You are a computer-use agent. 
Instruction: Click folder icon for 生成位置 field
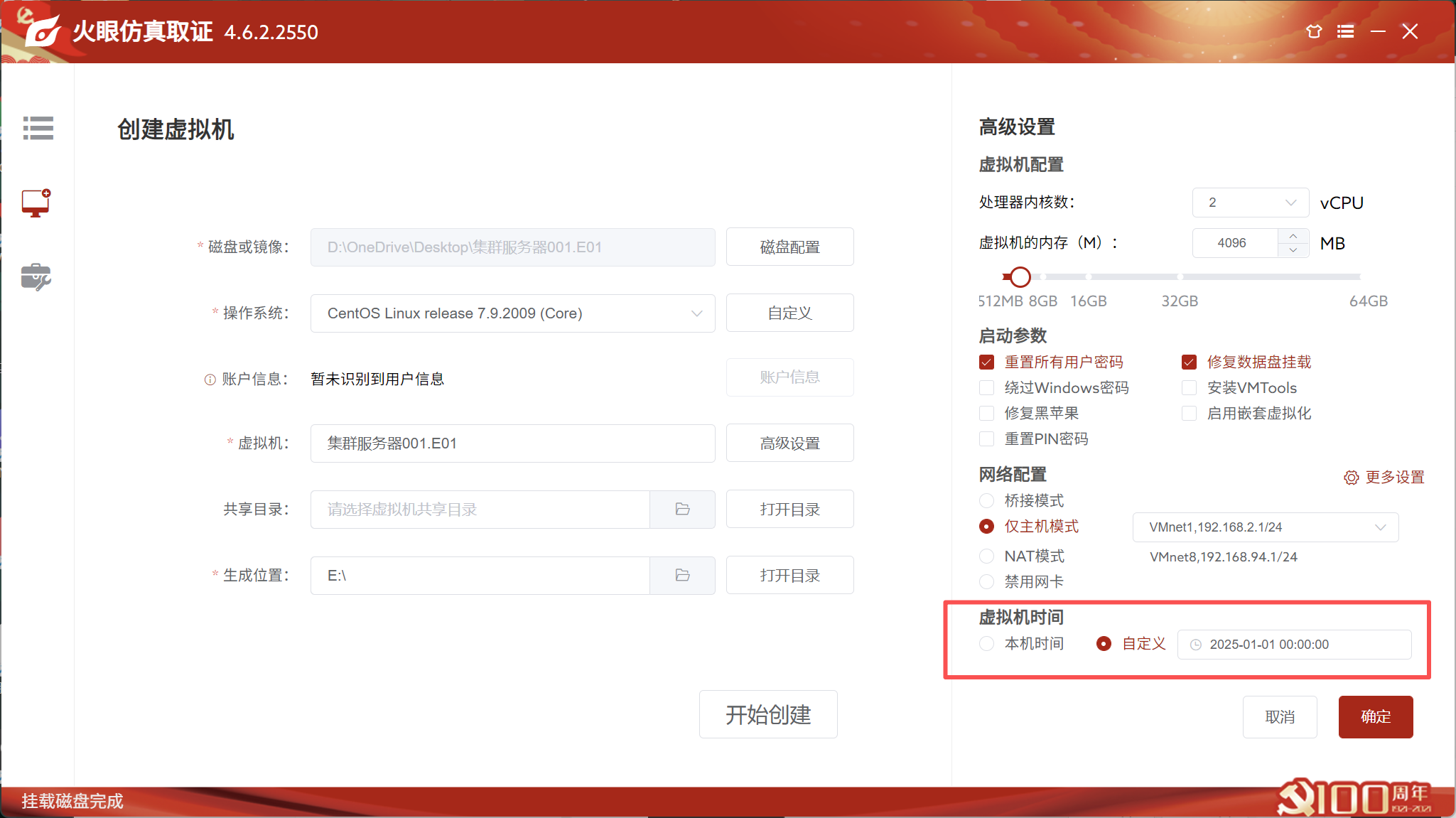pos(682,575)
